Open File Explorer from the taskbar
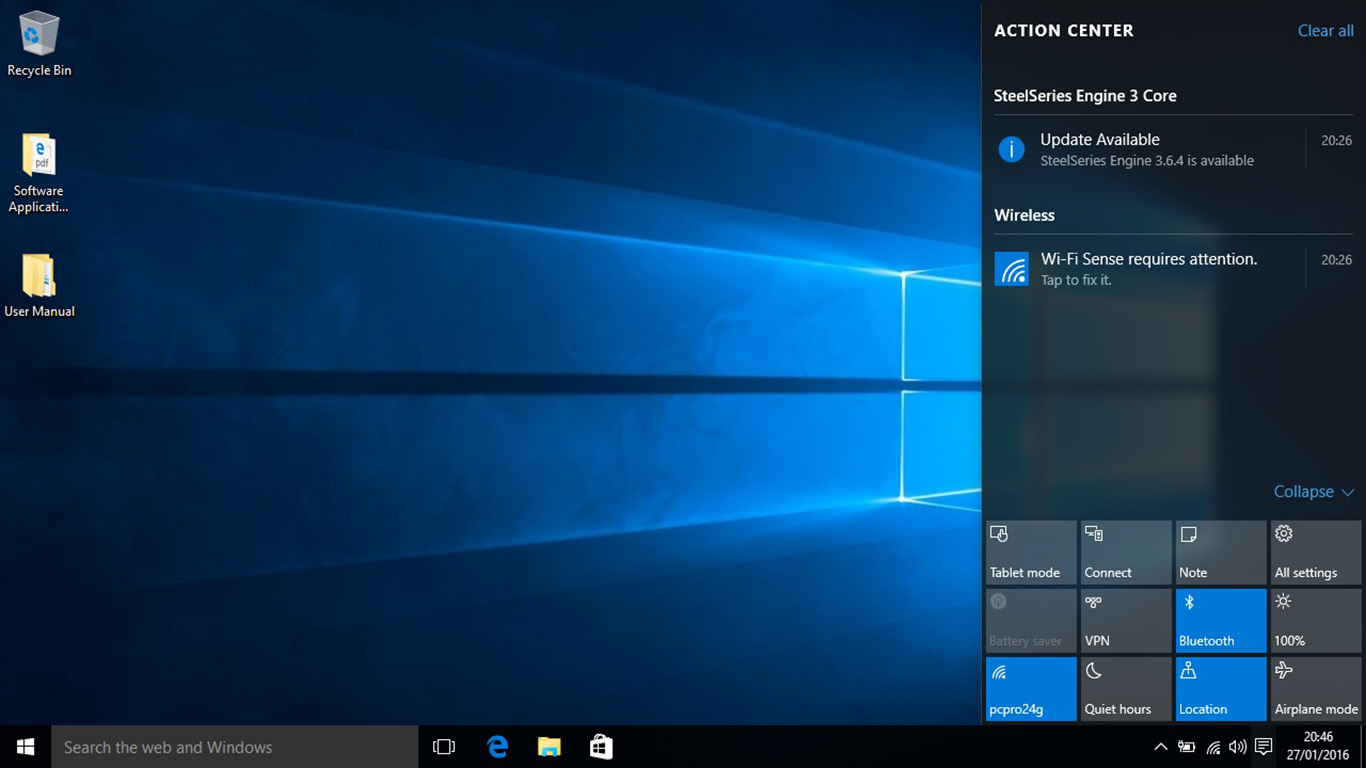 (549, 747)
